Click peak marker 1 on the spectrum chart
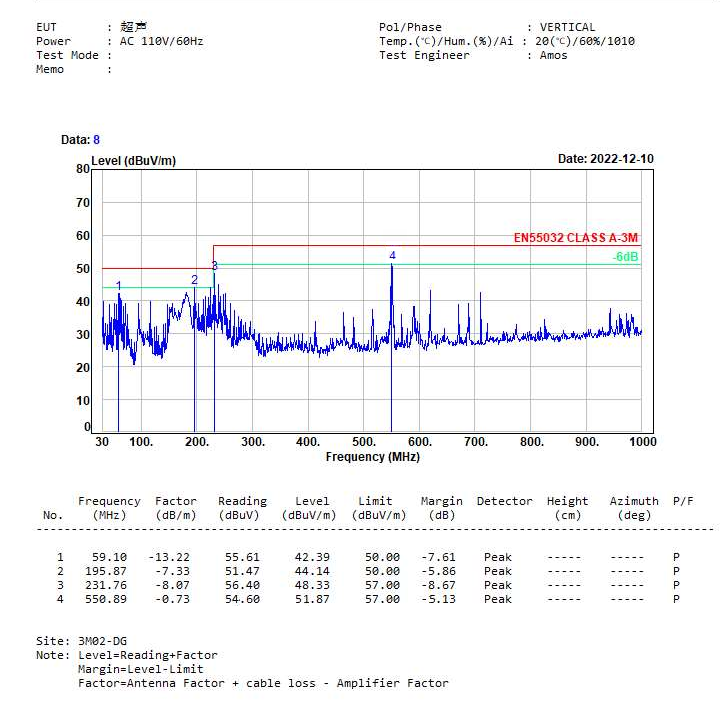 tap(119, 286)
